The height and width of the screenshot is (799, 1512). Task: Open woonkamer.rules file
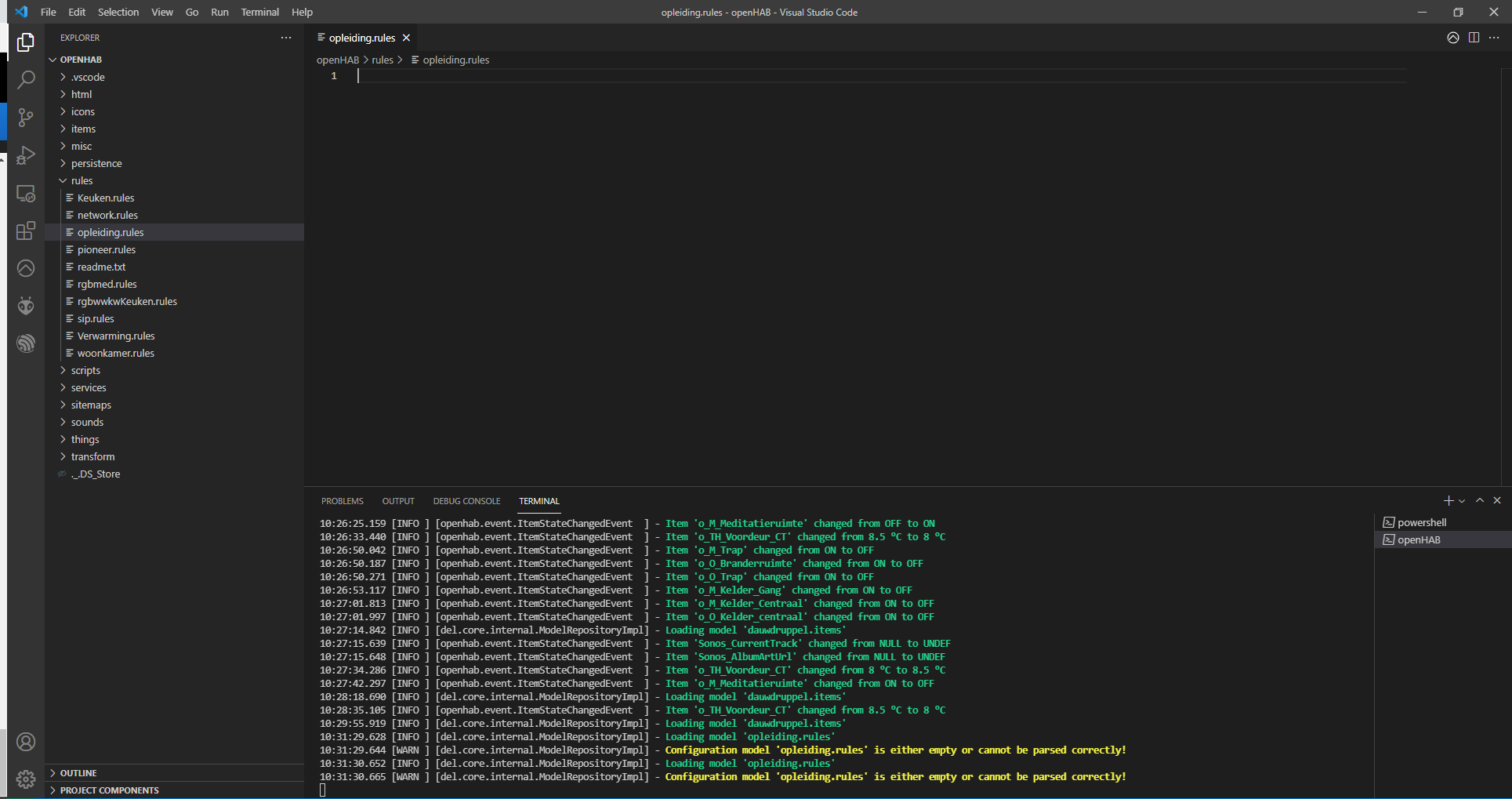(174, 353)
